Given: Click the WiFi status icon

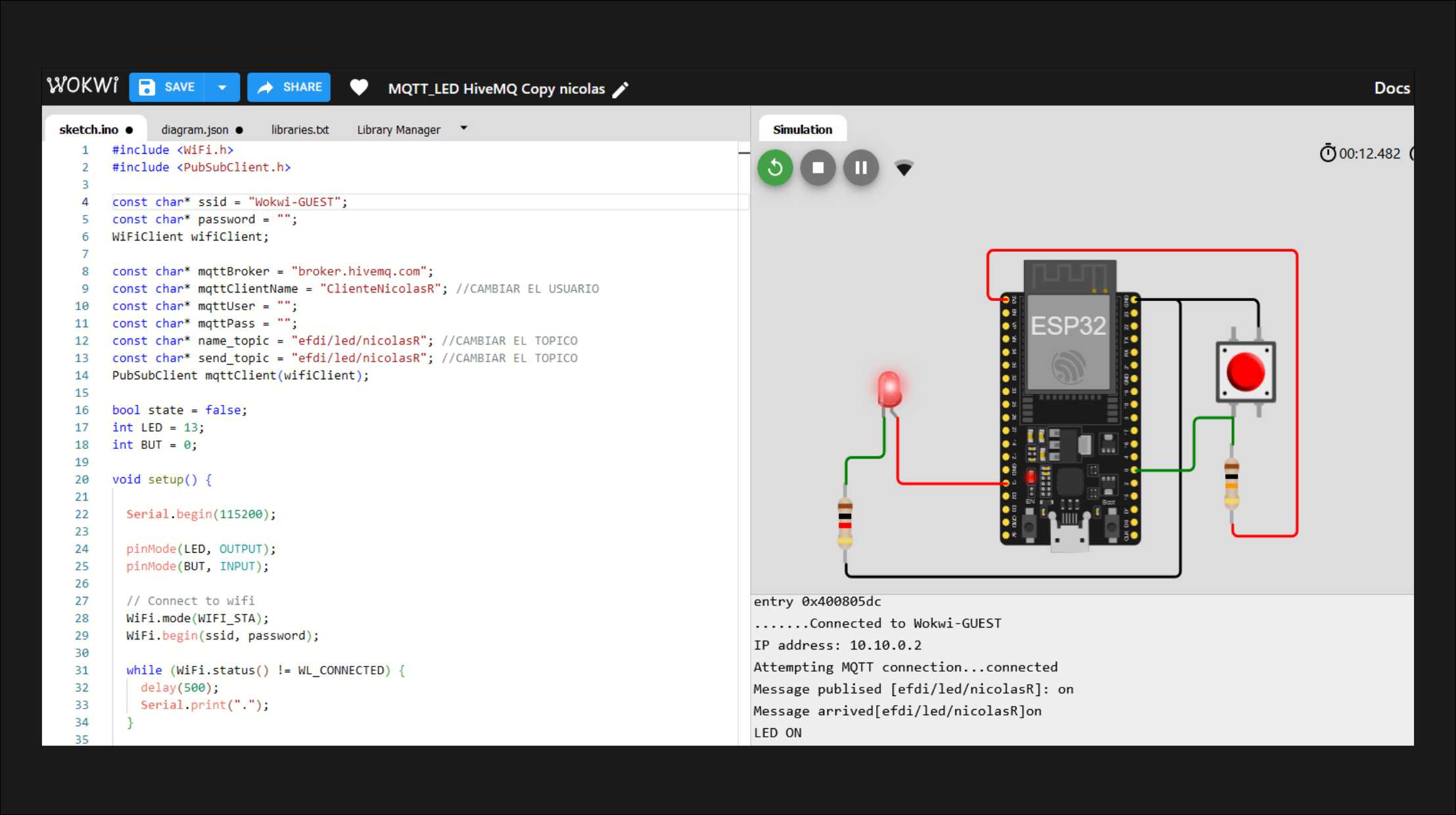Looking at the screenshot, I should 904,168.
